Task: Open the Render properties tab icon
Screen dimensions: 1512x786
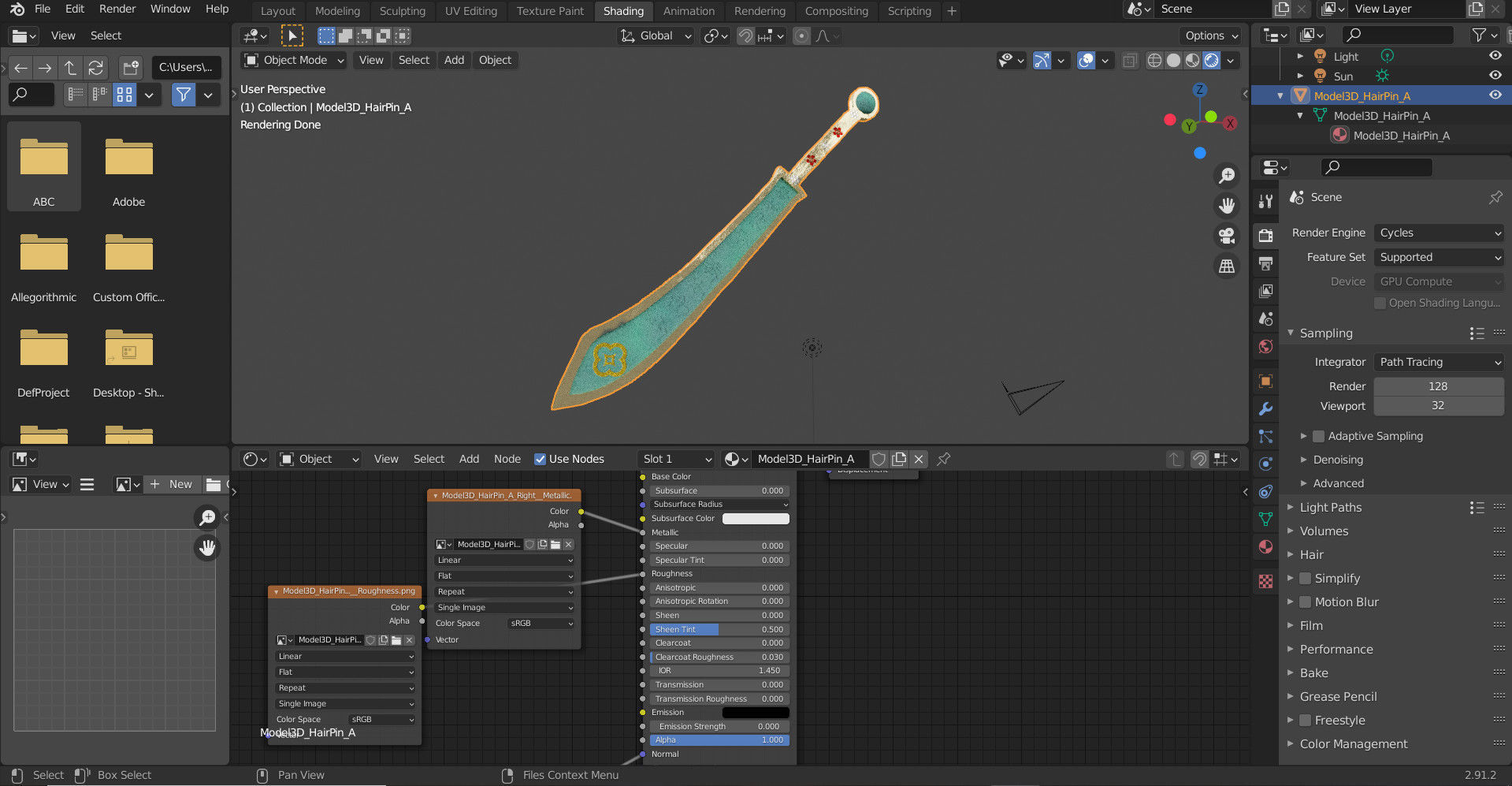Action: coord(1265,236)
